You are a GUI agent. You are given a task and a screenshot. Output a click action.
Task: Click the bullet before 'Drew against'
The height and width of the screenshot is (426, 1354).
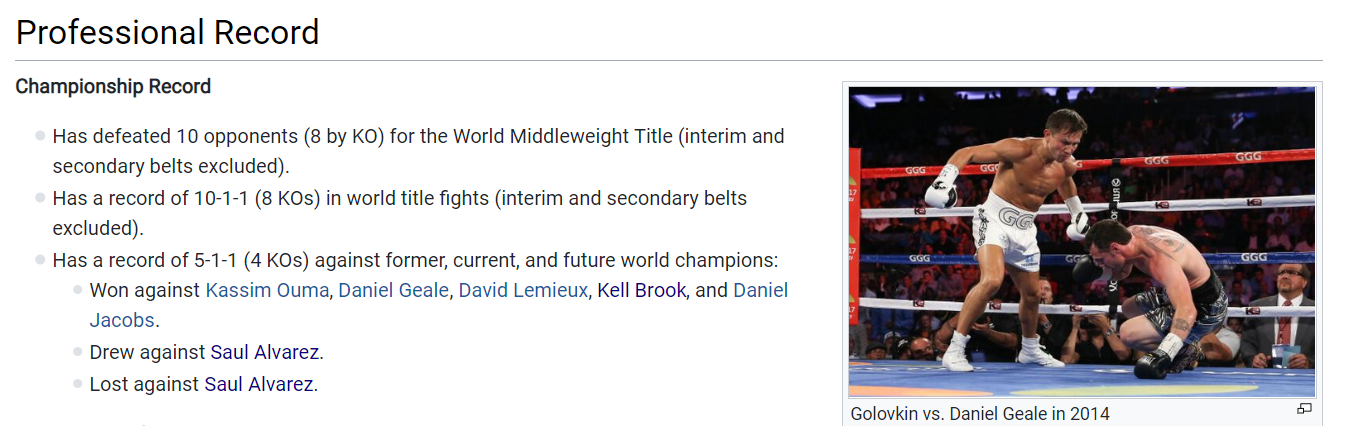pyautogui.click(x=77, y=353)
